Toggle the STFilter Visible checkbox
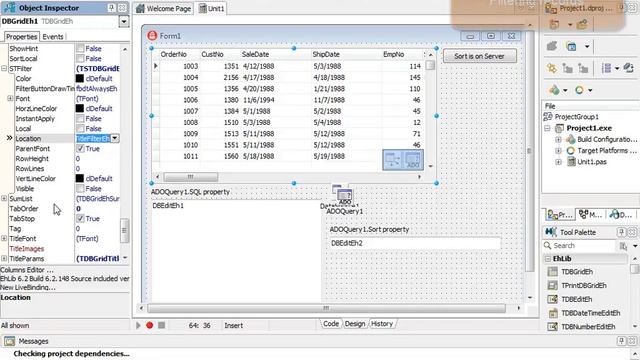640x360 pixels. [80, 189]
